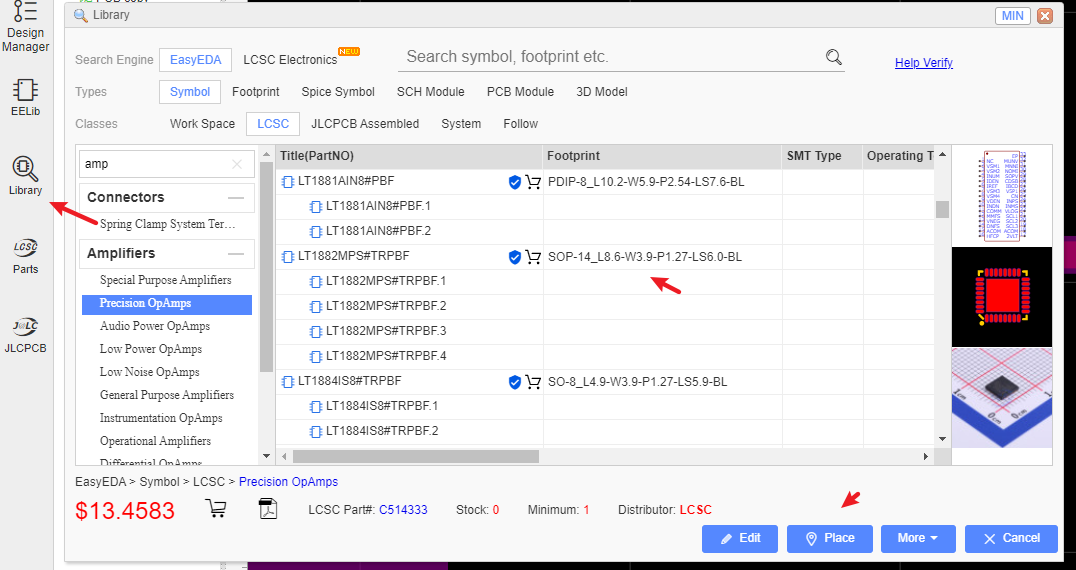
Task: Click the MIN button in the title bar
Action: coord(1012,16)
